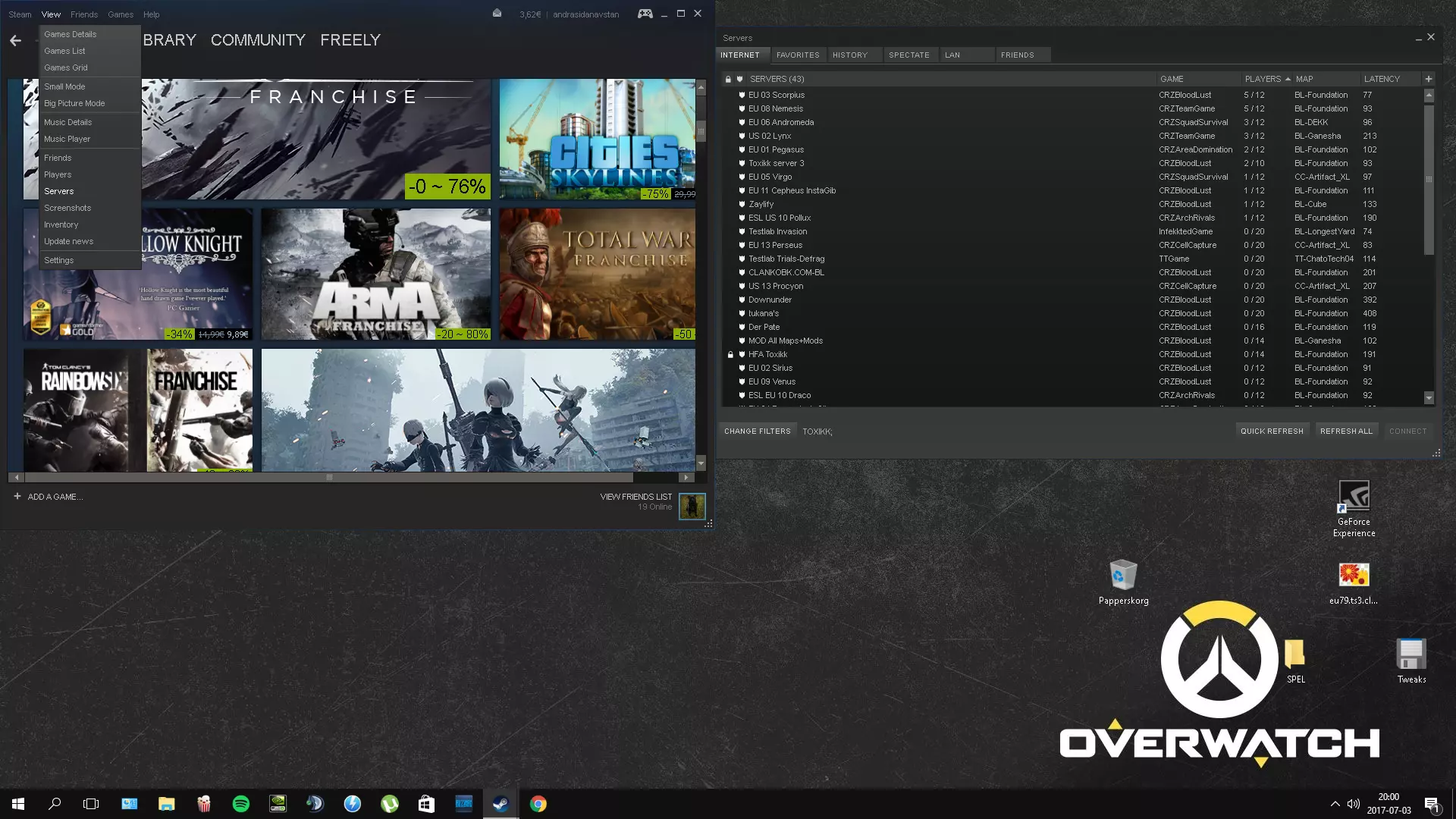Sort servers by the VAC shield column
The height and width of the screenshot is (819, 1456).
[739, 79]
